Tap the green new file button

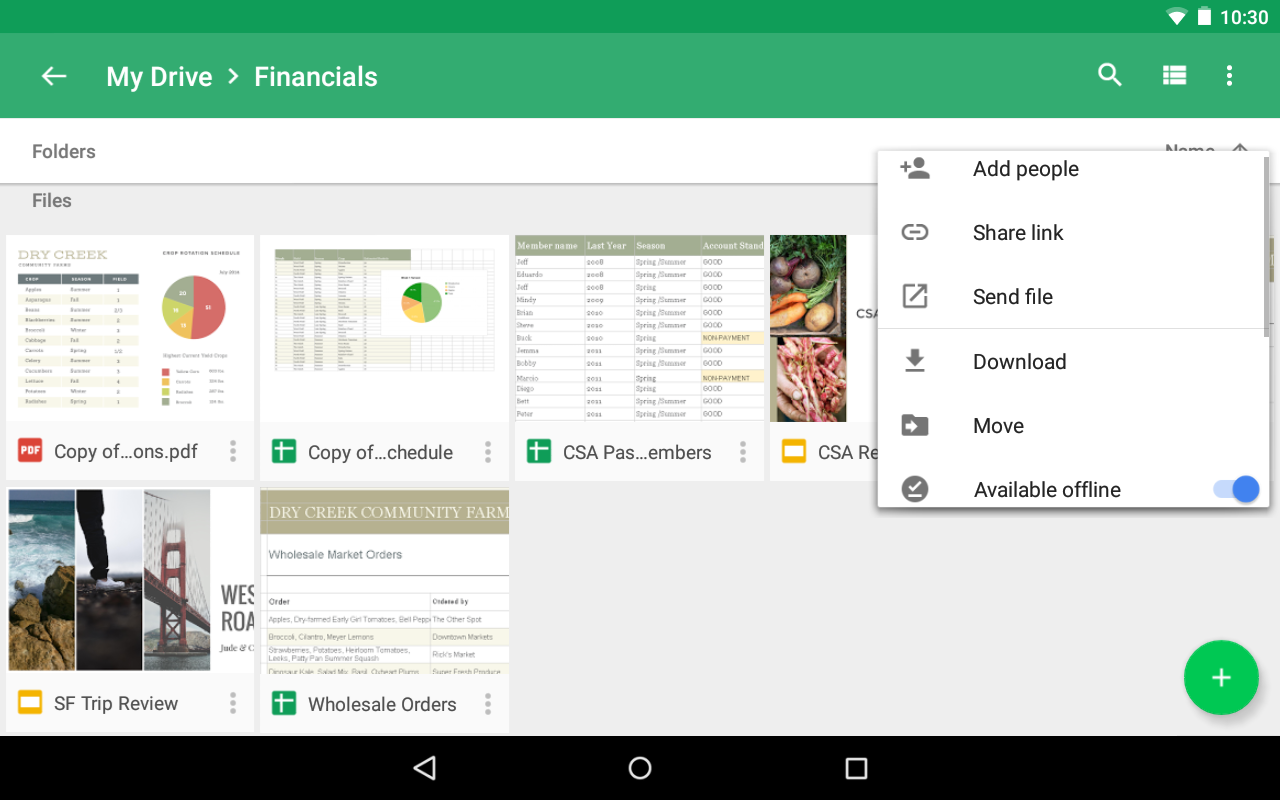1221,677
